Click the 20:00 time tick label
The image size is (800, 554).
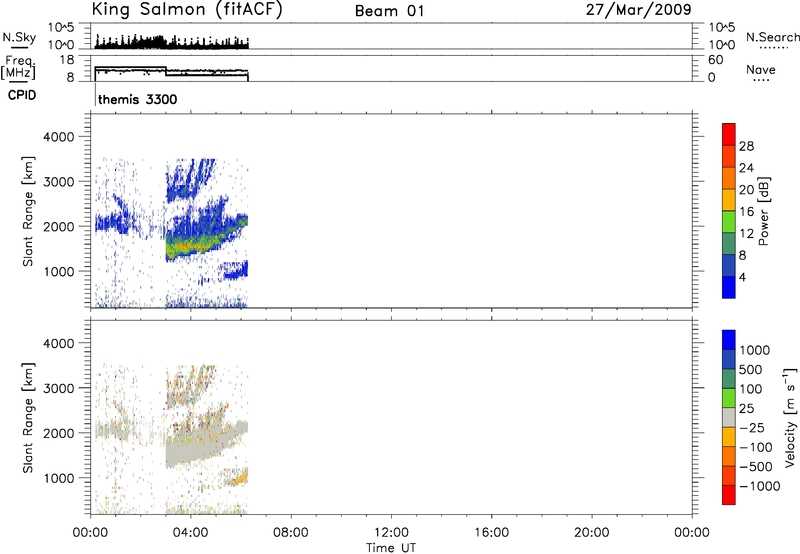(x=591, y=533)
